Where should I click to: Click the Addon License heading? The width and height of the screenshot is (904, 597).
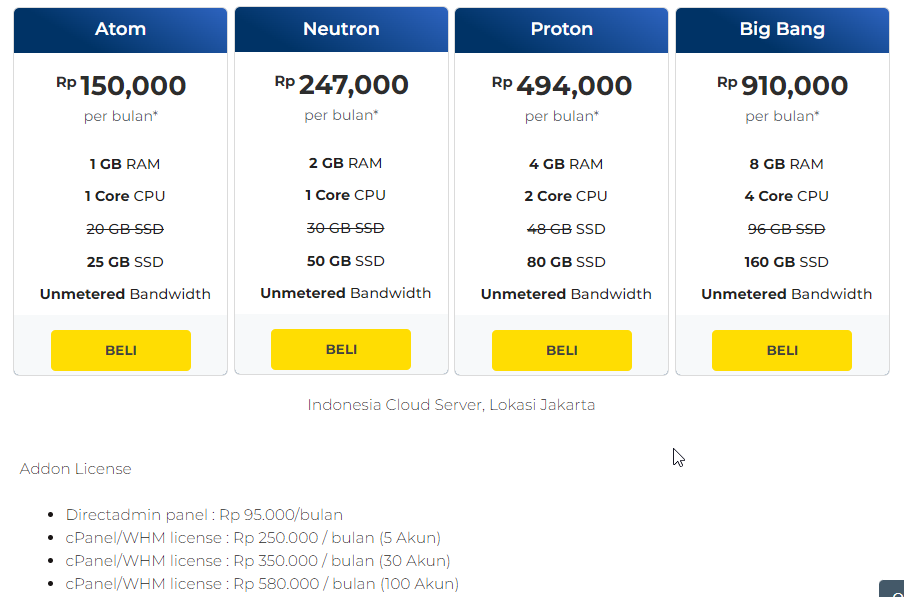[x=76, y=468]
